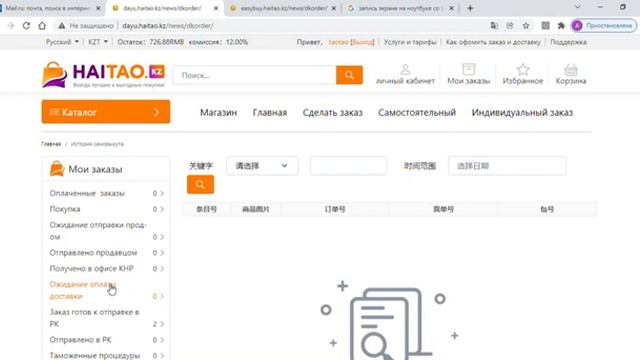Open Самостоятельный navigation item
Viewport: 640px width, 360px height.
click(417, 113)
